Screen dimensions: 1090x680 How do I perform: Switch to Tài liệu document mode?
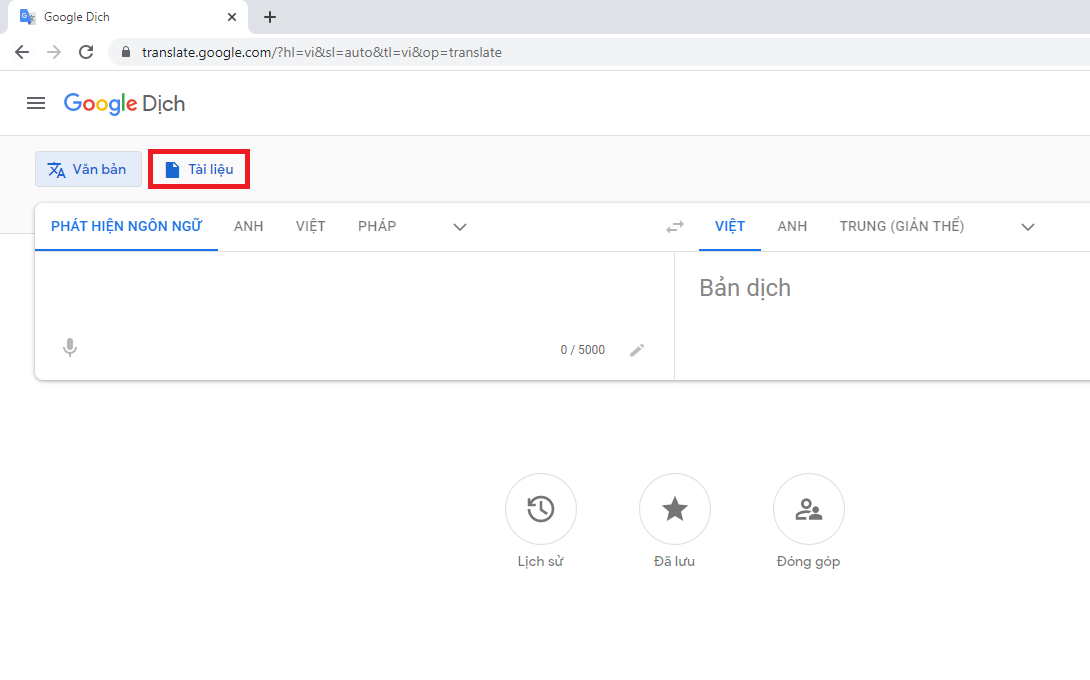pyautogui.click(x=199, y=169)
